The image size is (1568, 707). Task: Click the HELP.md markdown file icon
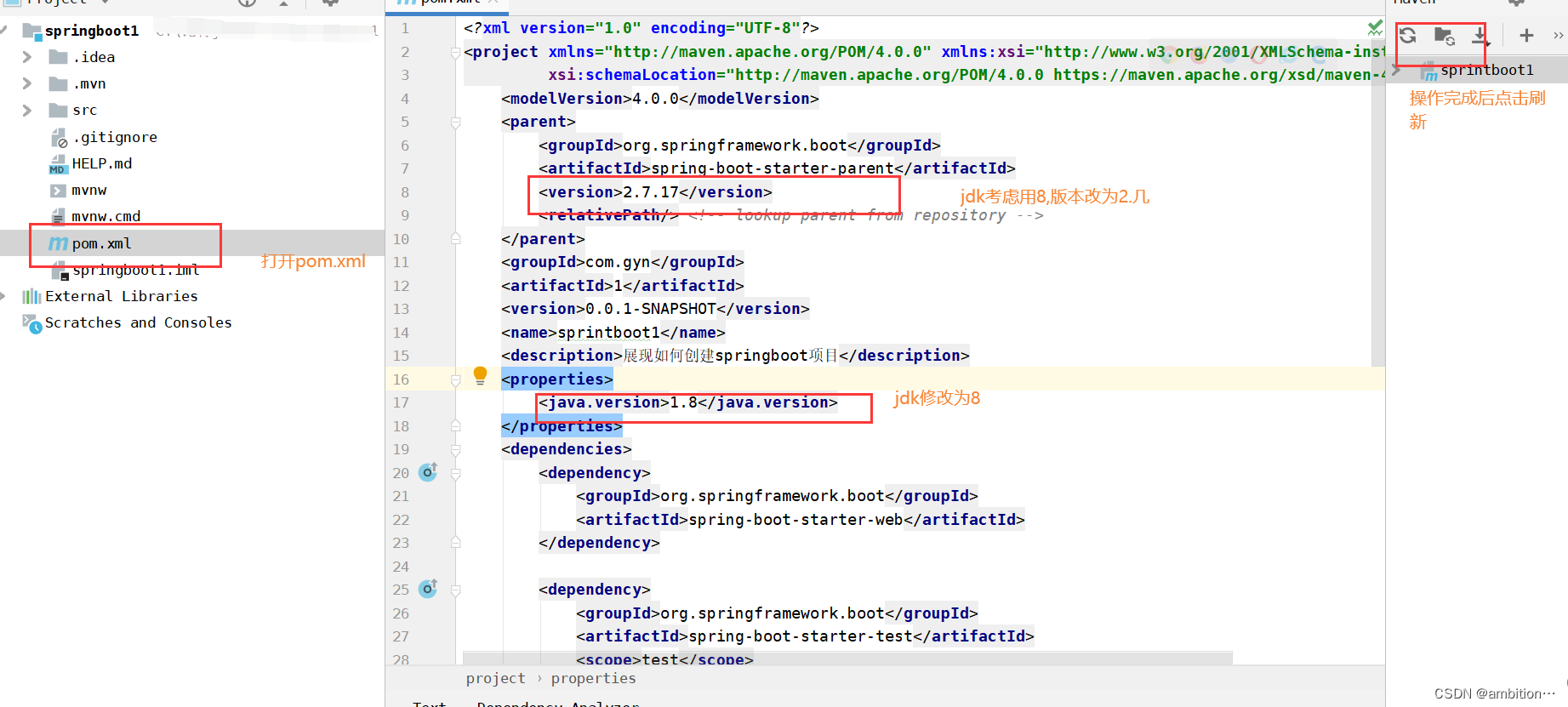coord(58,163)
